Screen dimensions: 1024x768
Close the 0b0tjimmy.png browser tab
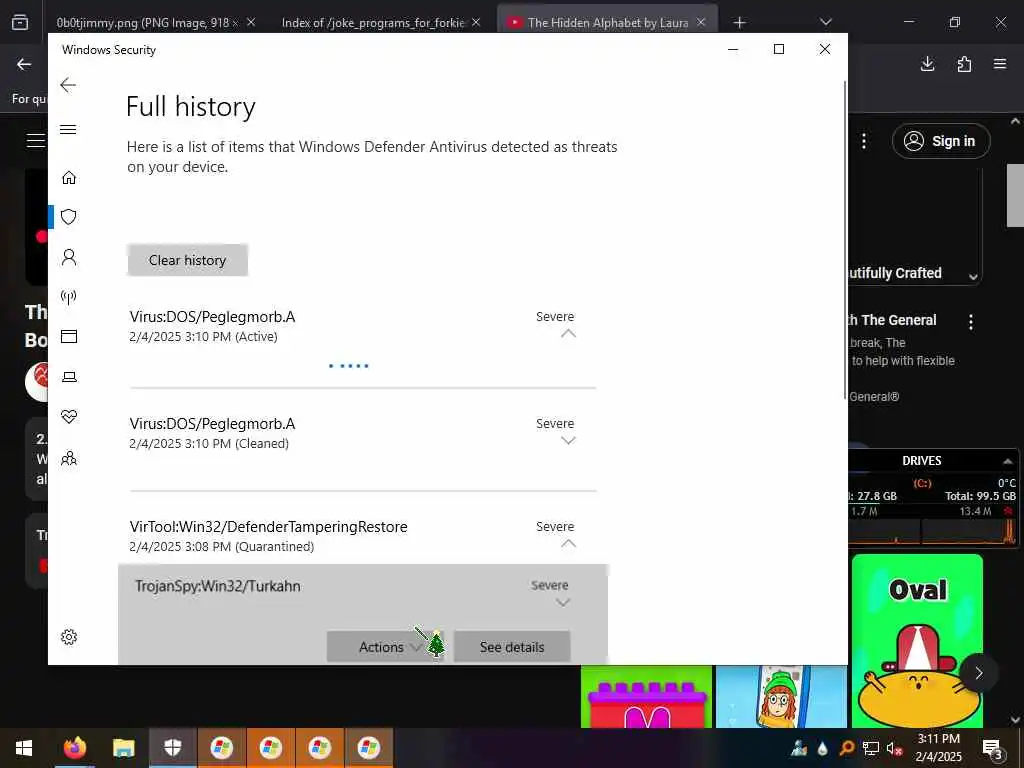[x=251, y=22]
